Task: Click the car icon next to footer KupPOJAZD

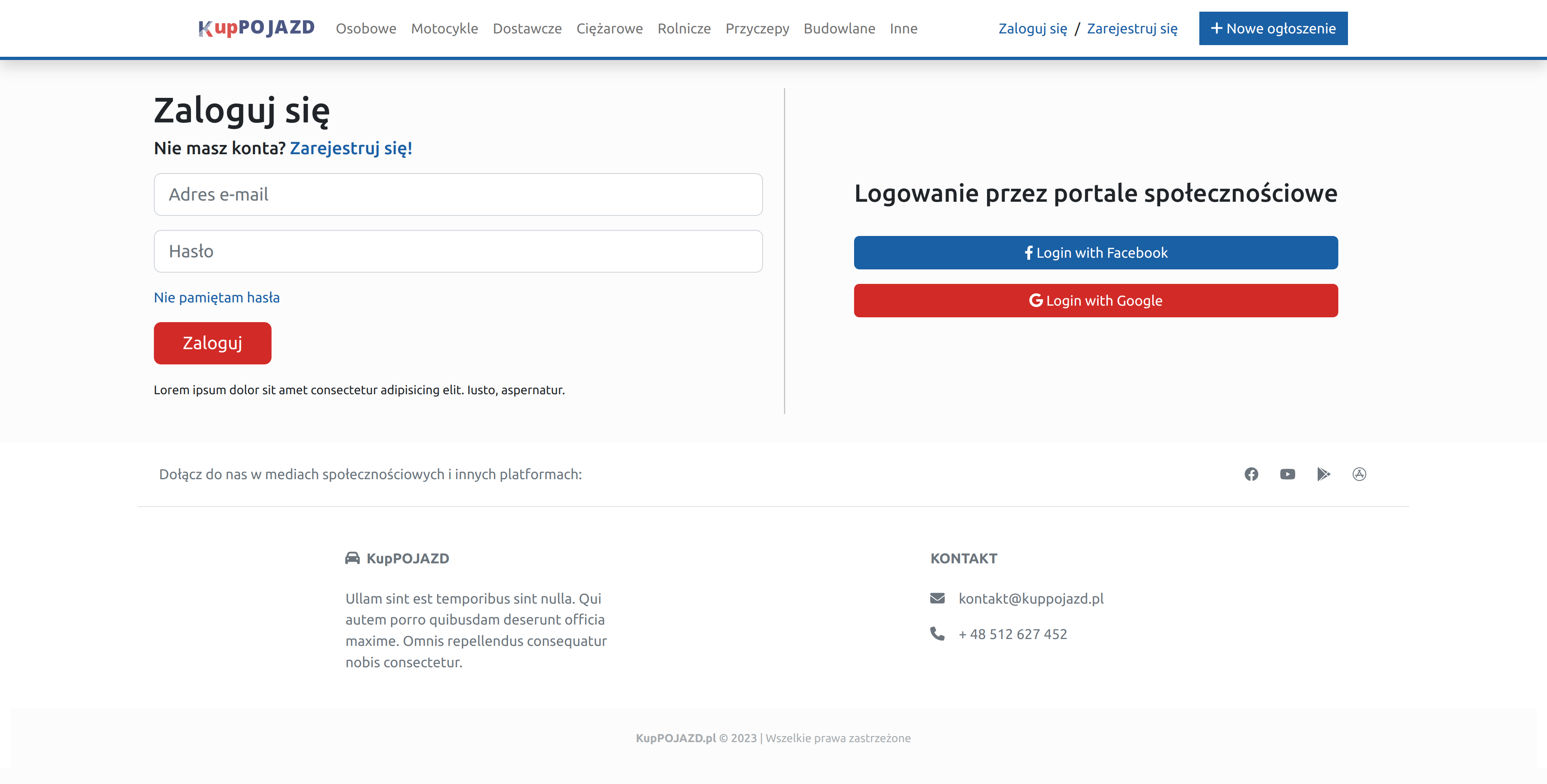Action: 352,558
